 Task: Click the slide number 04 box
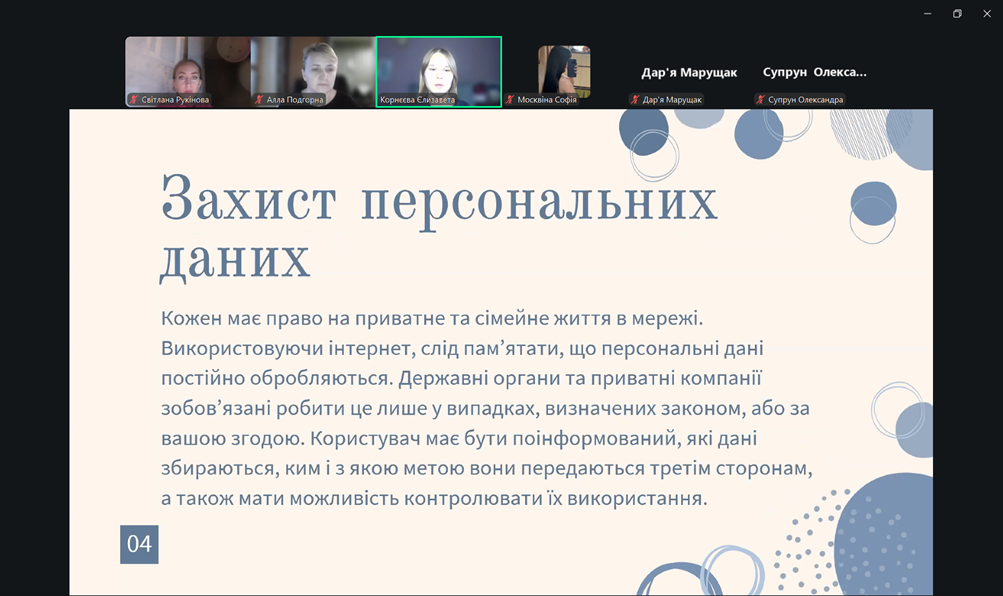(x=139, y=544)
